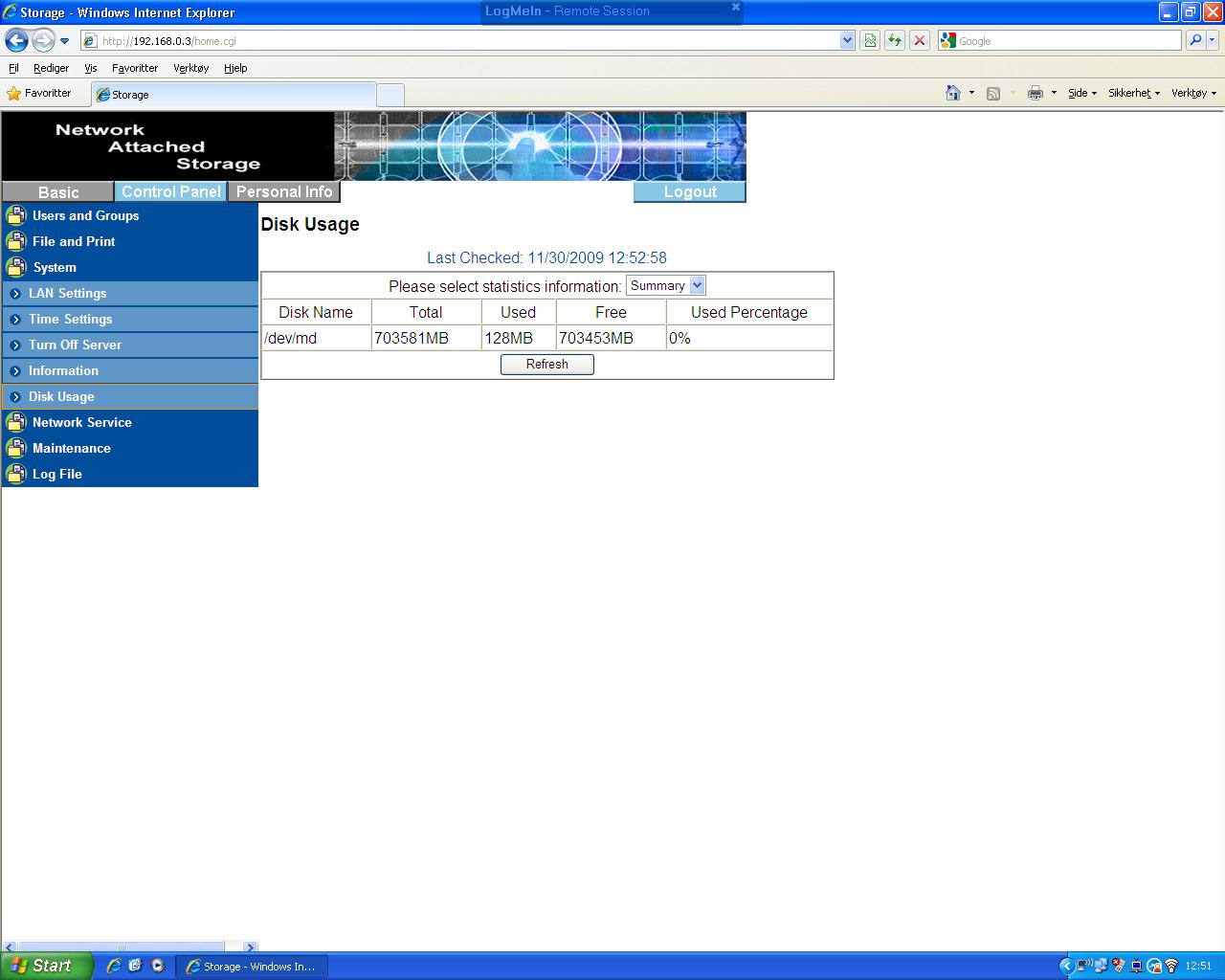Click the horizontal scrollbar left arrow
The height and width of the screenshot is (980, 1225).
tap(10, 947)
